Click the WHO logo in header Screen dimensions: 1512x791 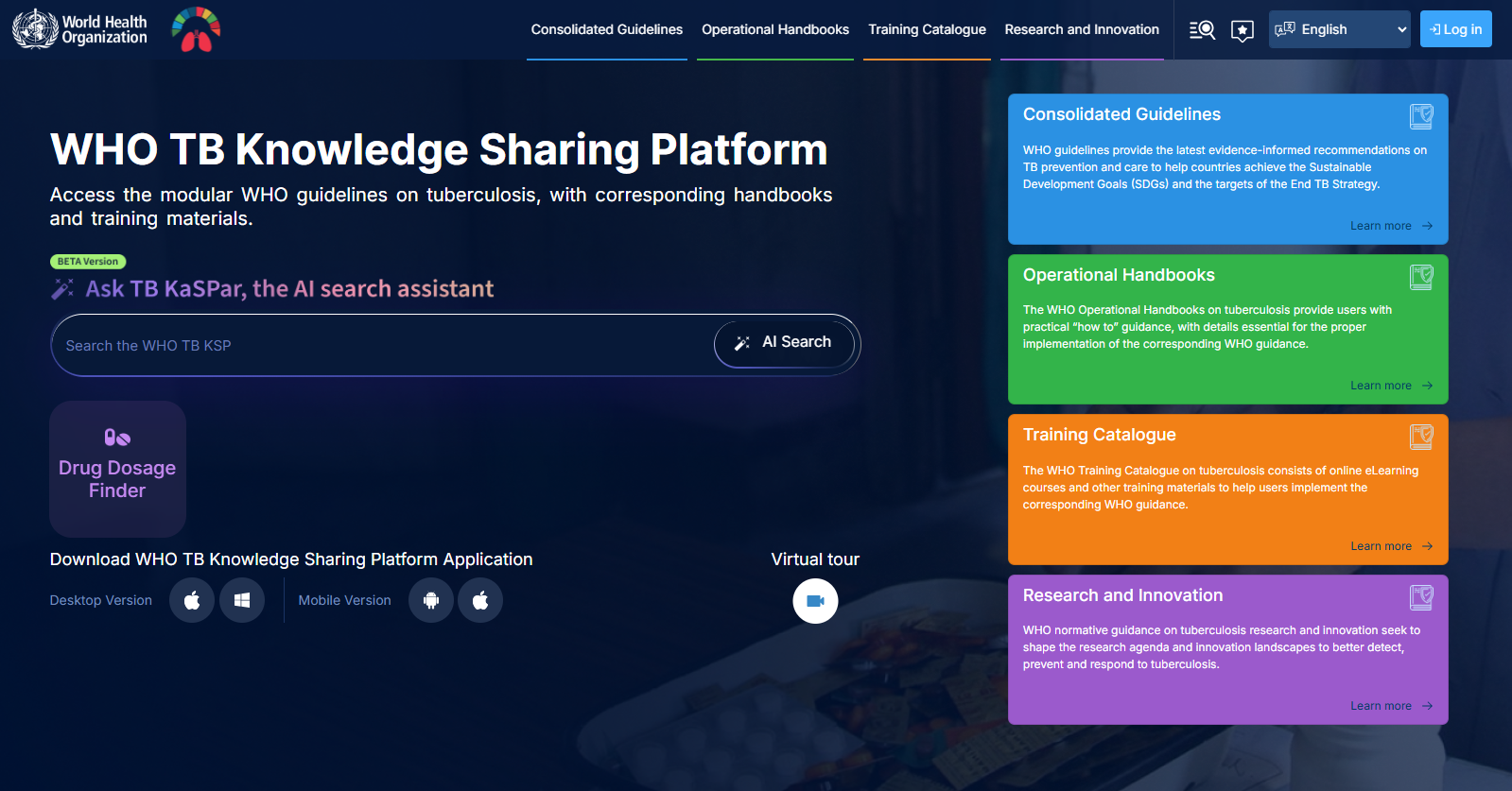coord(80,29)
